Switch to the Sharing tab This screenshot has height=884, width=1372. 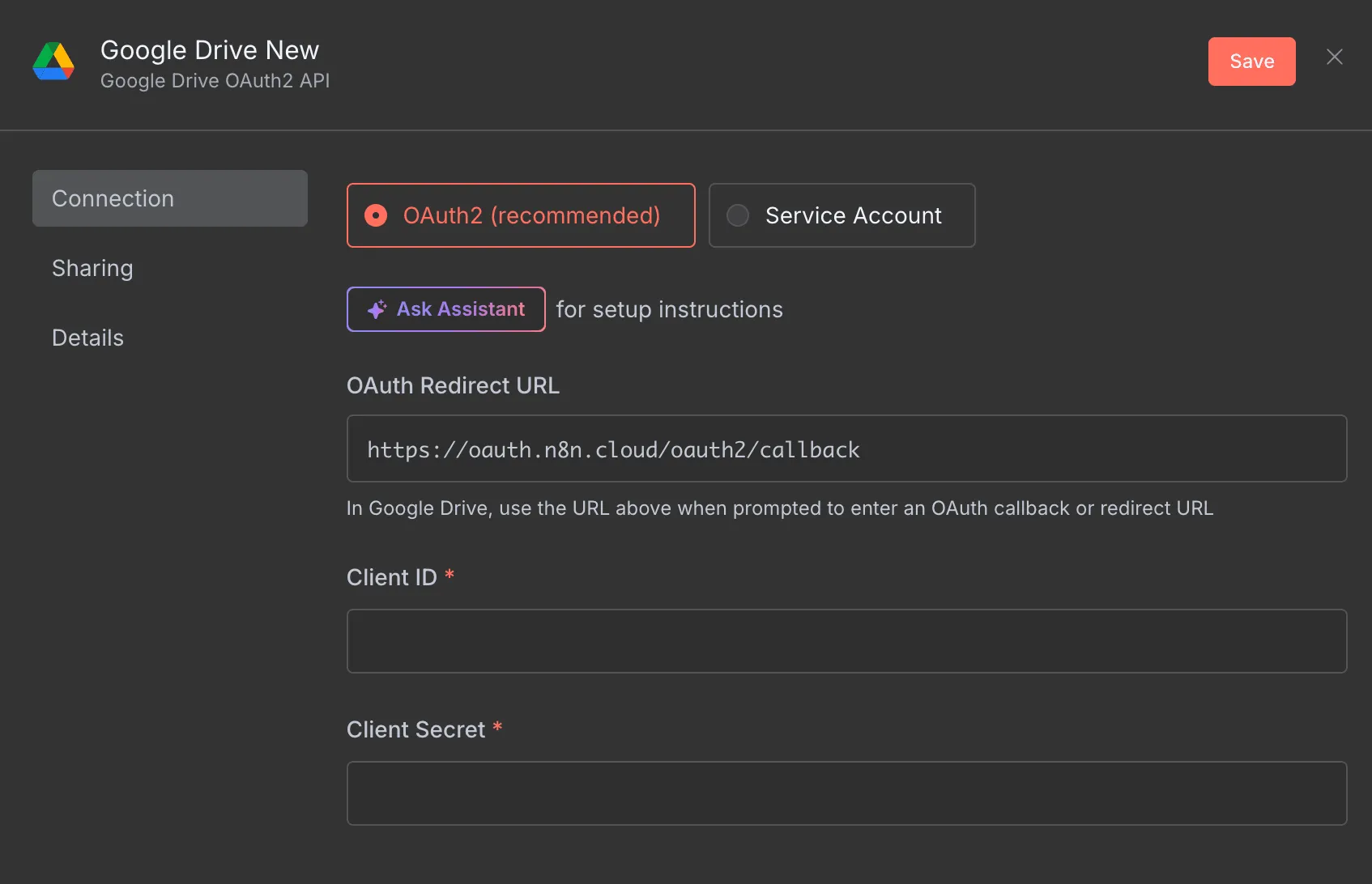92,268
